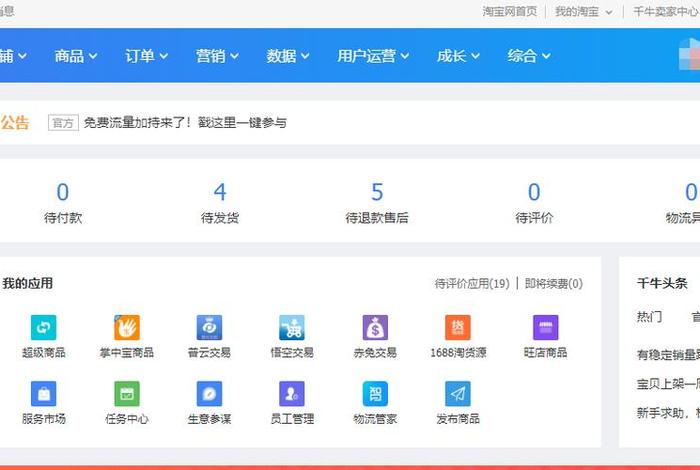Open the 掌中宝商品 hand icon
The height and width of the screenshot is (470, 700).
pos(127,328)
